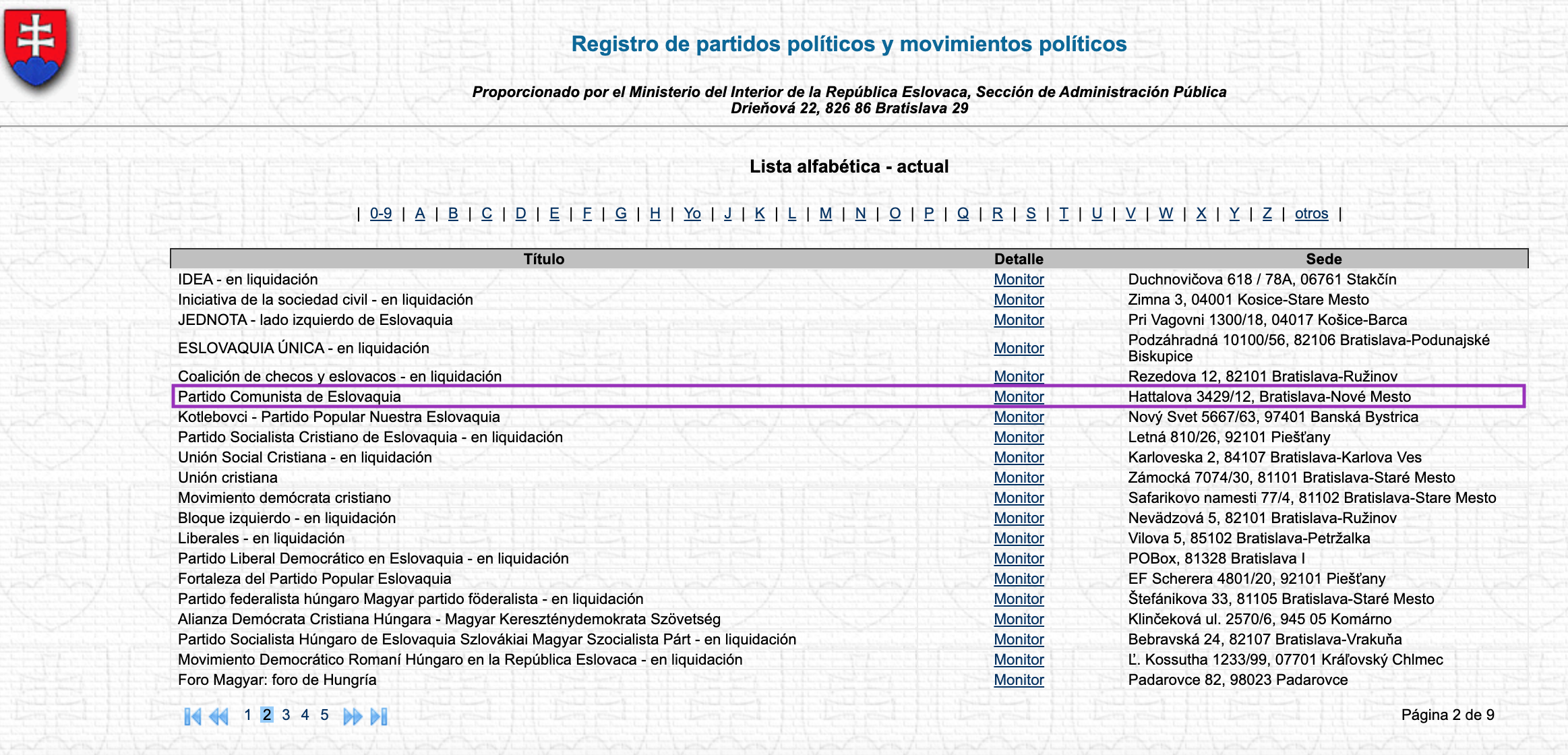The height and width of the screenshot is (755, 1568).
Task: Click address 'Letná 810/26, 92101 Piešťany'
Action: pyautogui.click(x=1229, y=437)
